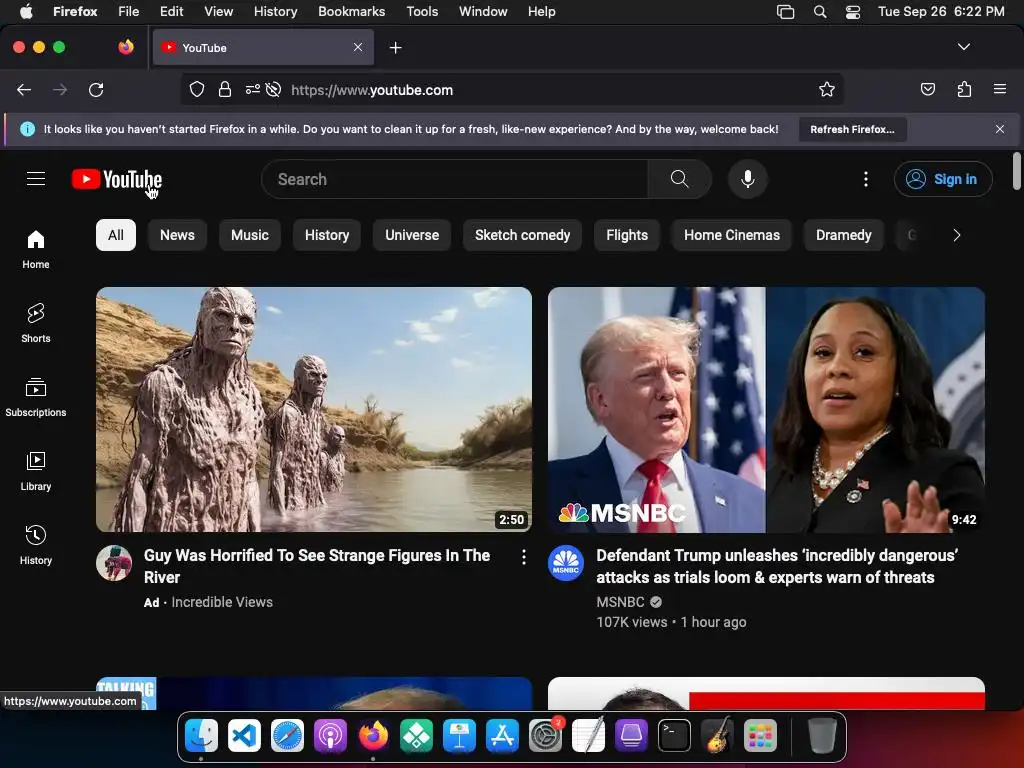Click the search magnifier button on YouTube
This screenshot has width=1024, height=768.
pyautogui.click(x=679, y=179)
